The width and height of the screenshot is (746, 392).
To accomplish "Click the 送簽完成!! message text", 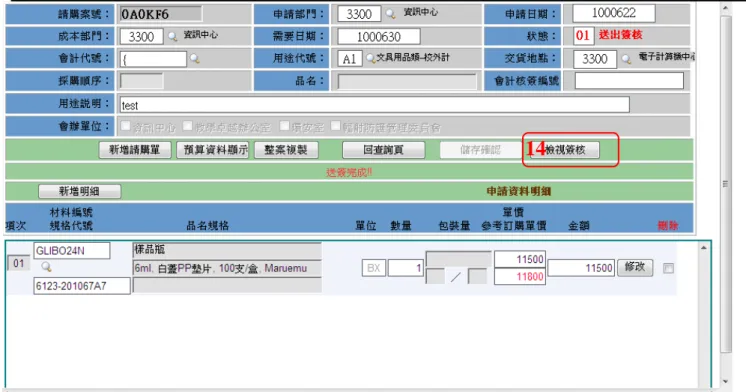I will tap(349, 172).
